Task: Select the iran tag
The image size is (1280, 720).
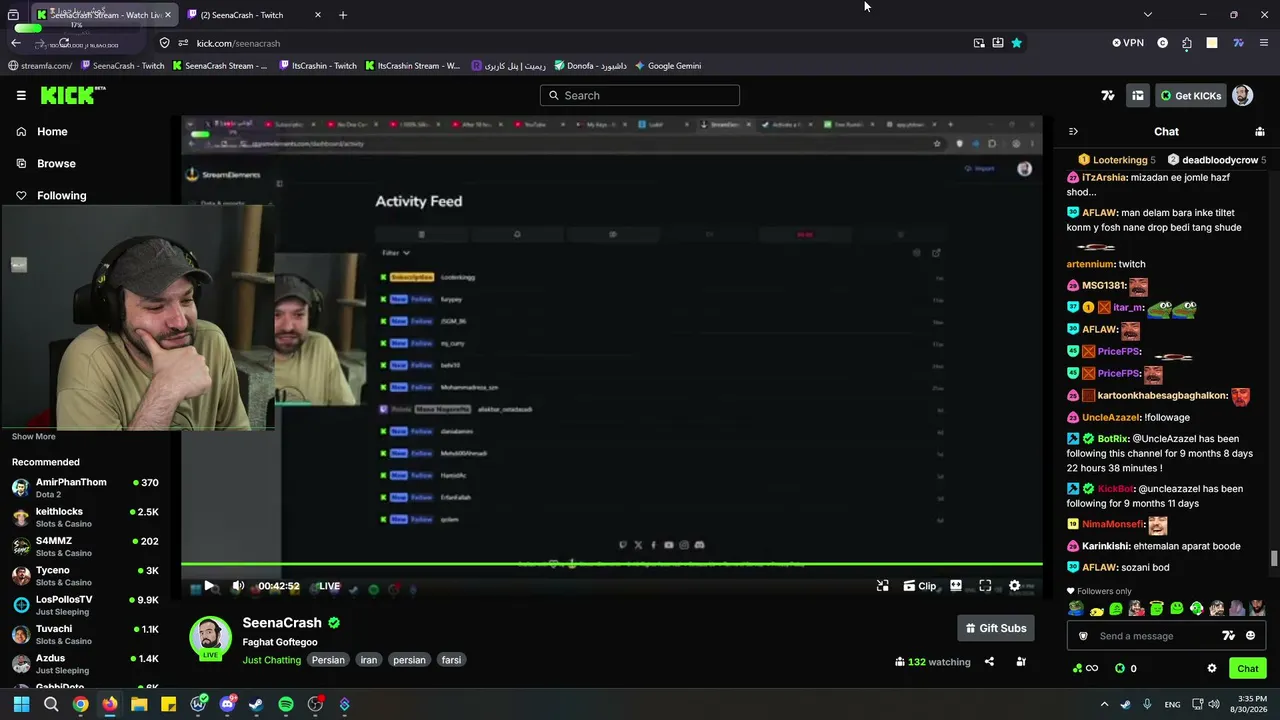Action: tap(369, 660)
